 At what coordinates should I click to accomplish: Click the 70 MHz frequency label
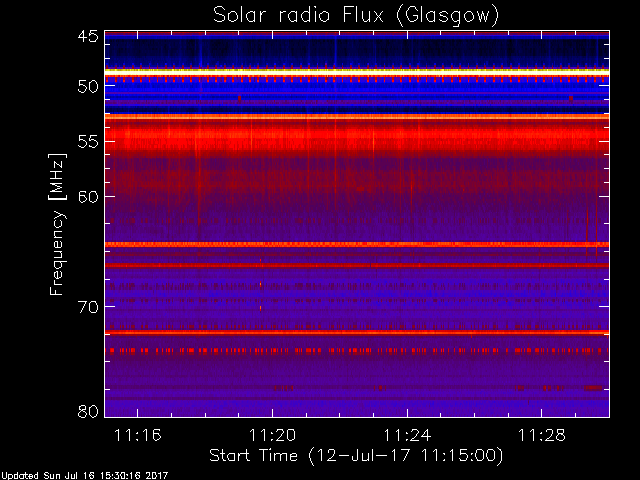click(x=88, y=307)
